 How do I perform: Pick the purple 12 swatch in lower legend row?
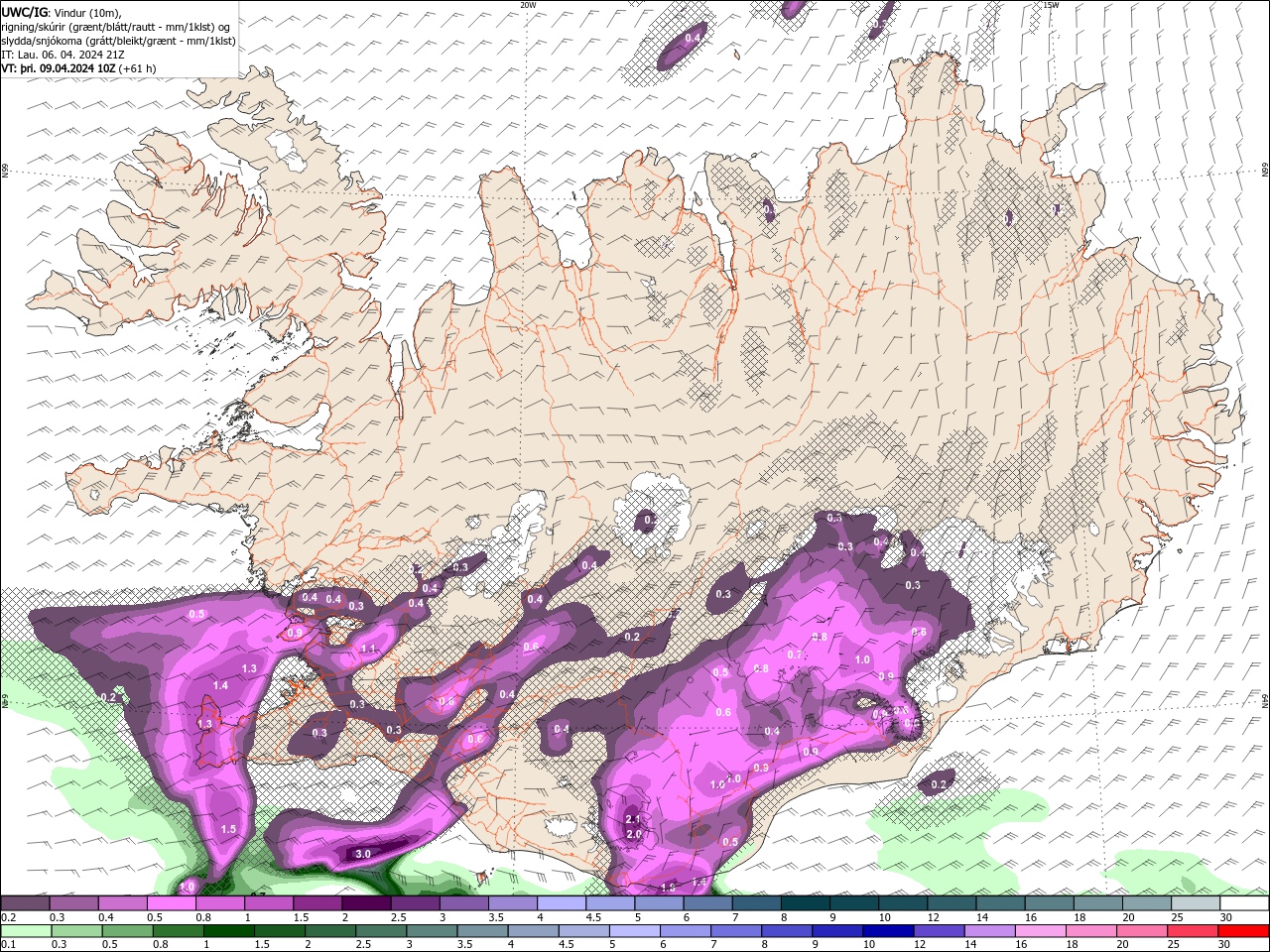pos(939,931)
